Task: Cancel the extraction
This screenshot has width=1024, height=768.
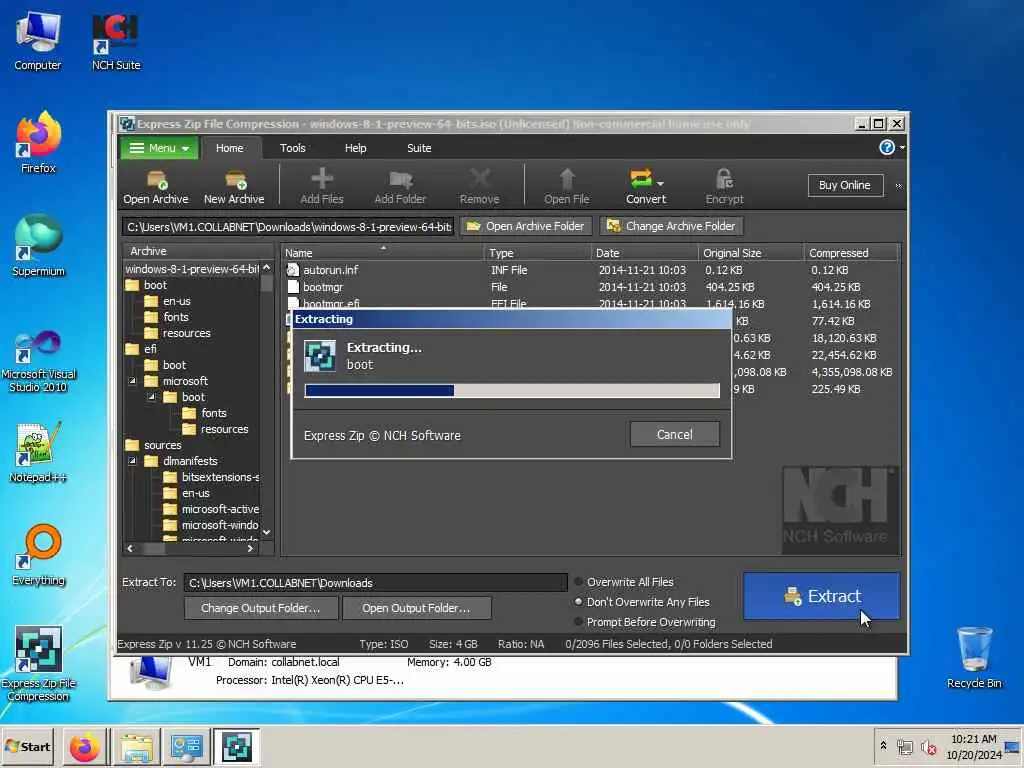Action: pos(675,434)
